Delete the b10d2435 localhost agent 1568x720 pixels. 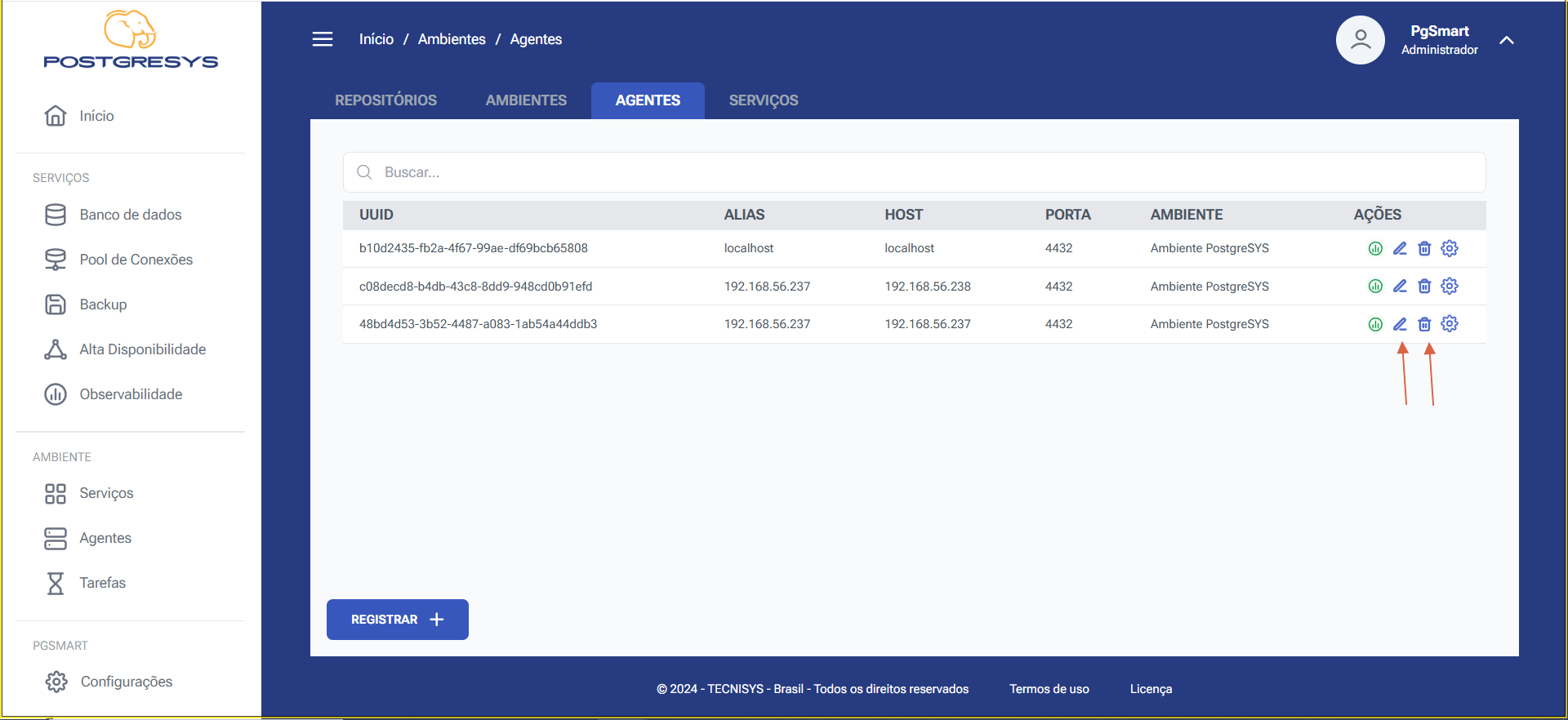pos(1424,248)
